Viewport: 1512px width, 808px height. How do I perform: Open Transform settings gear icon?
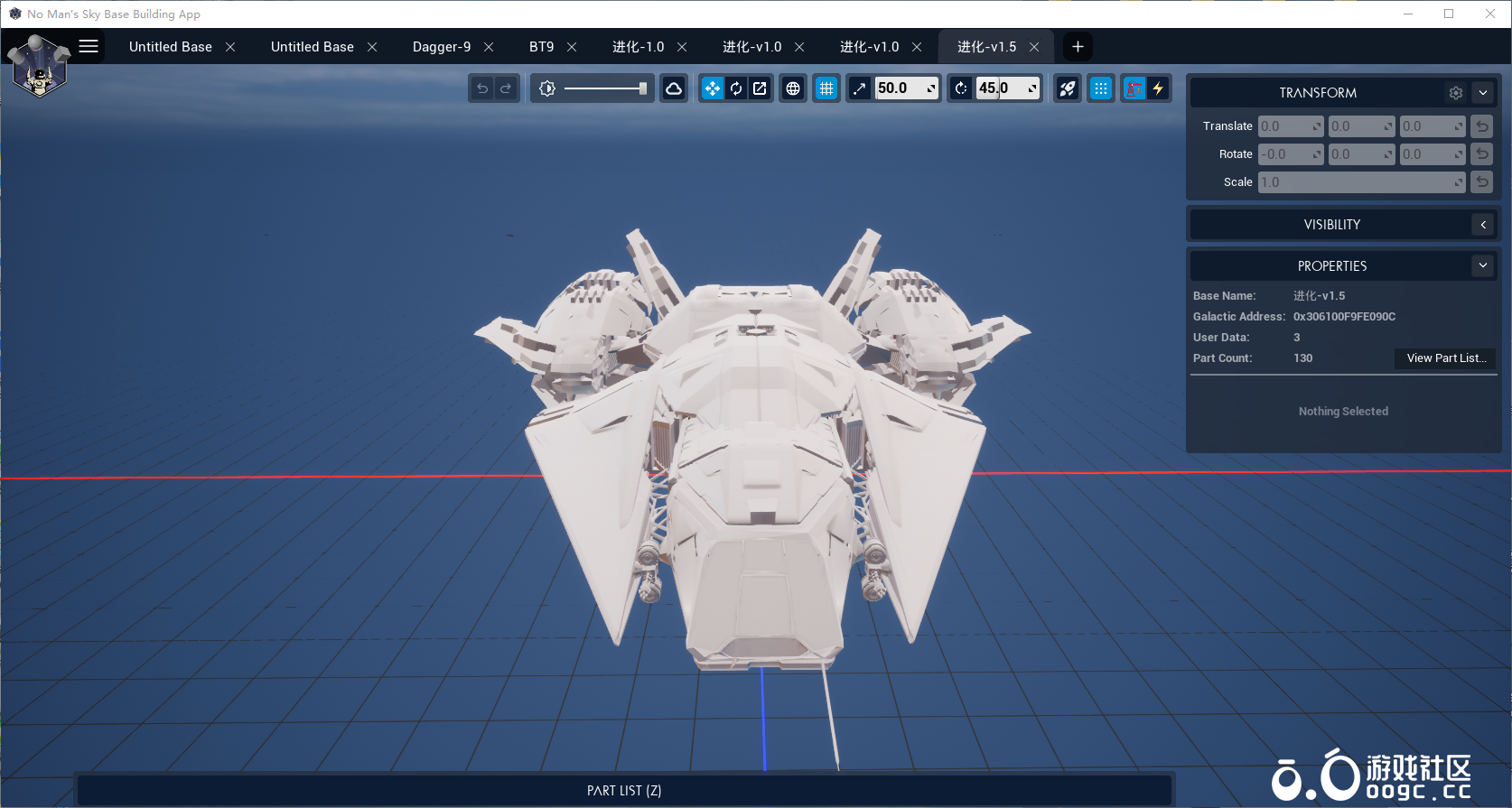(x=1455, y=93)
